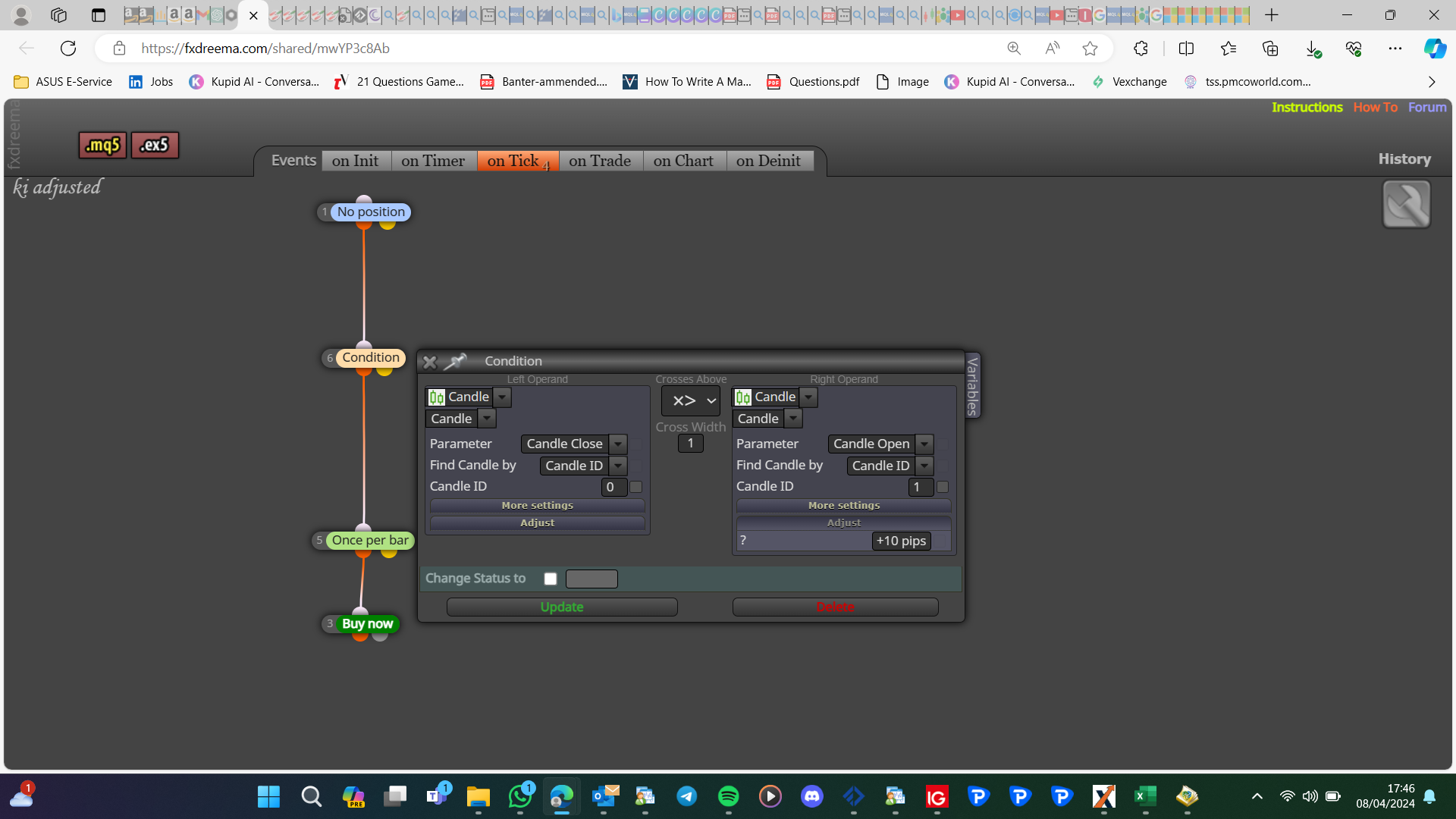Select the No position block
This screenshot has width=1456, height=819.
[x=371, y=212]
